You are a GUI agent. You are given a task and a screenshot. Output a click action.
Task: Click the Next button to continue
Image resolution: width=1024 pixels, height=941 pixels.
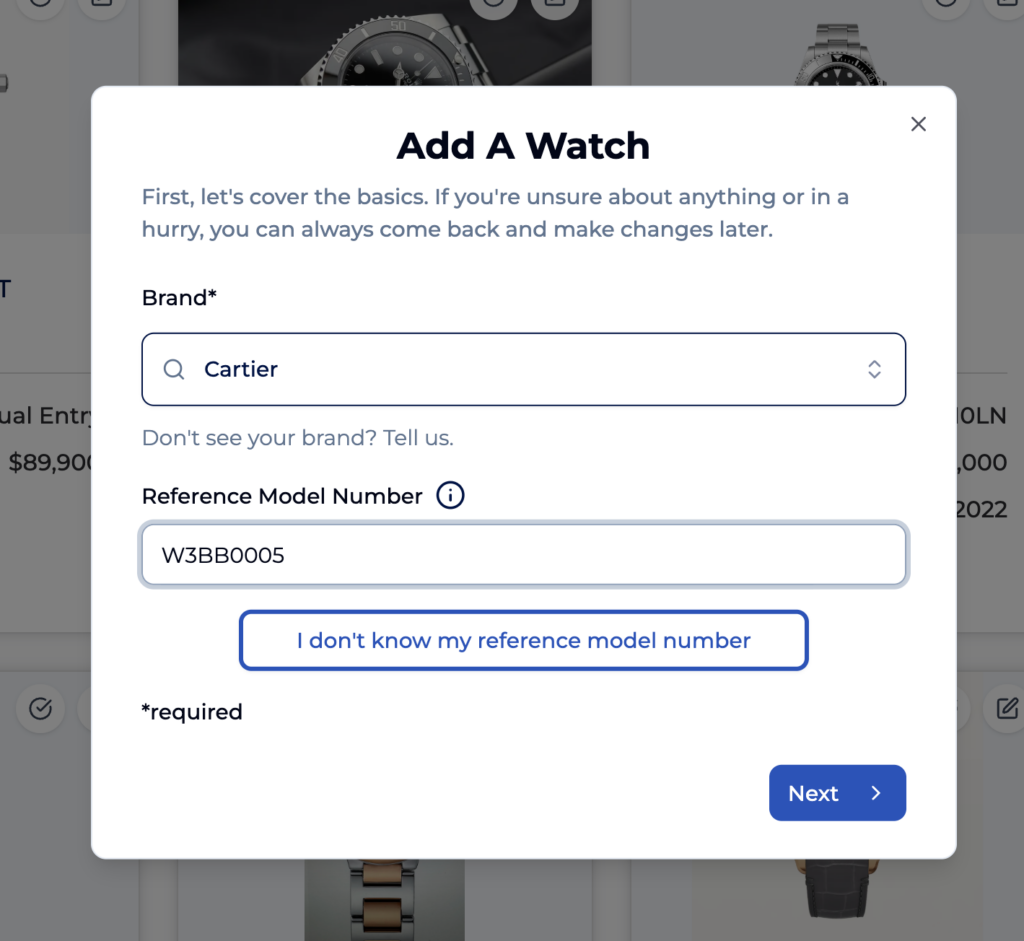click(x=837, y=793)
